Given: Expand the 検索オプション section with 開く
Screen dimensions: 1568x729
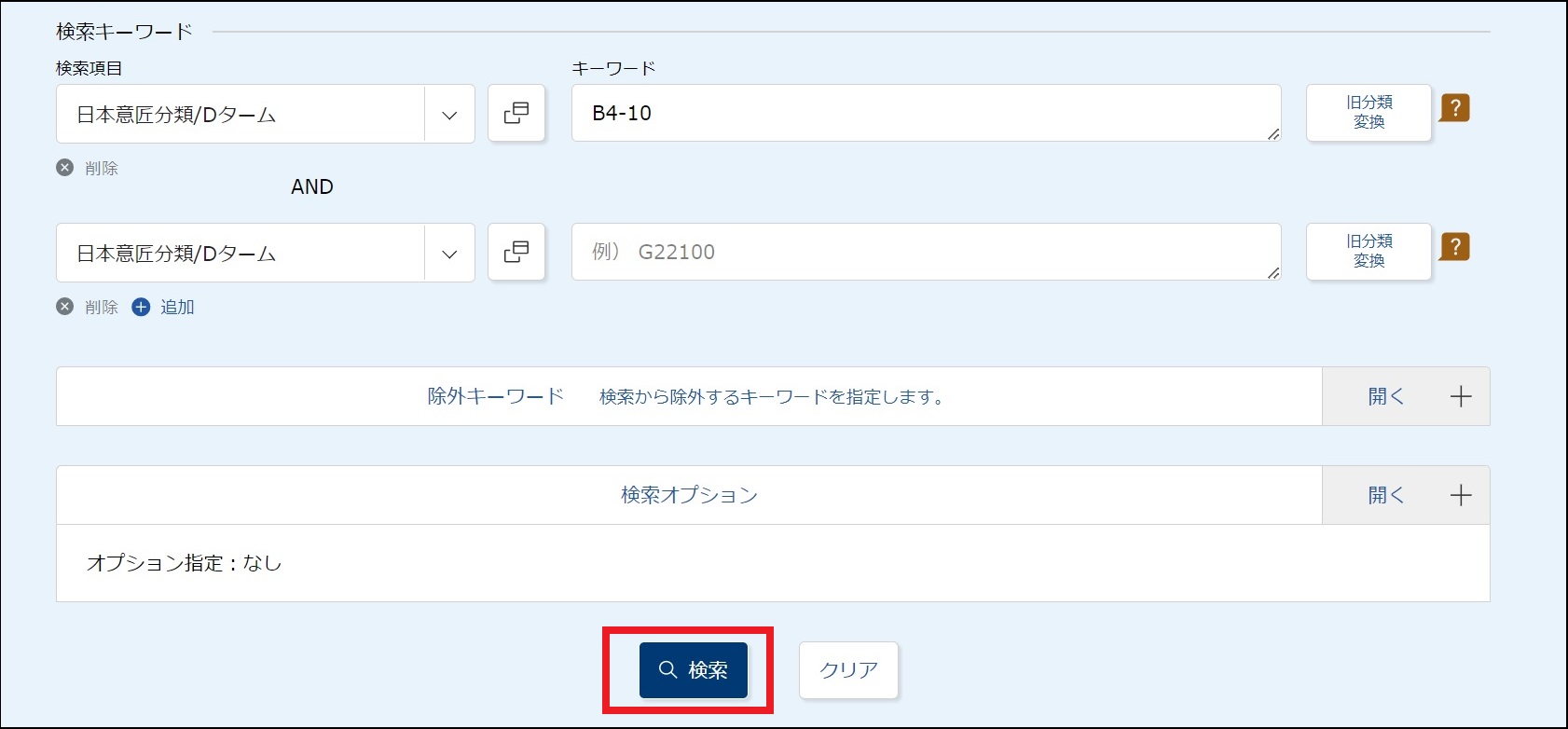Looking at the screenshot, I should [x=1405, y=496].
